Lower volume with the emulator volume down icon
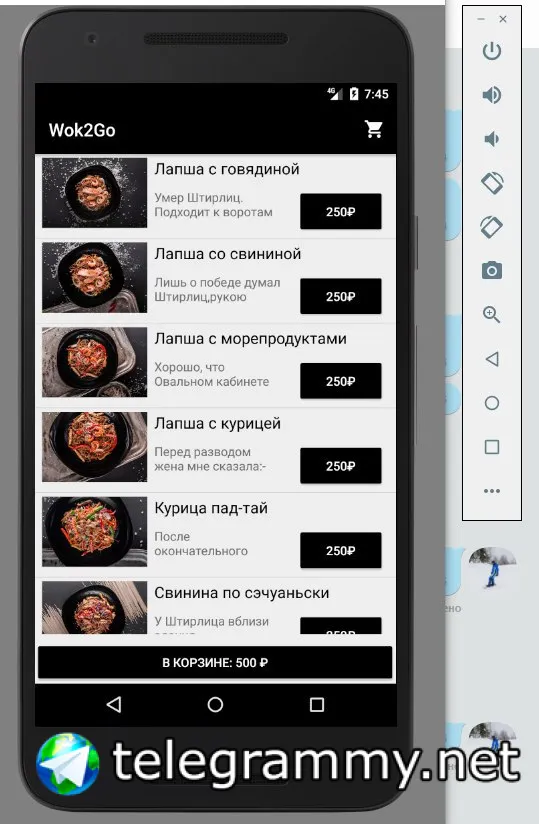The height and width of the screenshot is (824, 539). [x=491, y=139]
